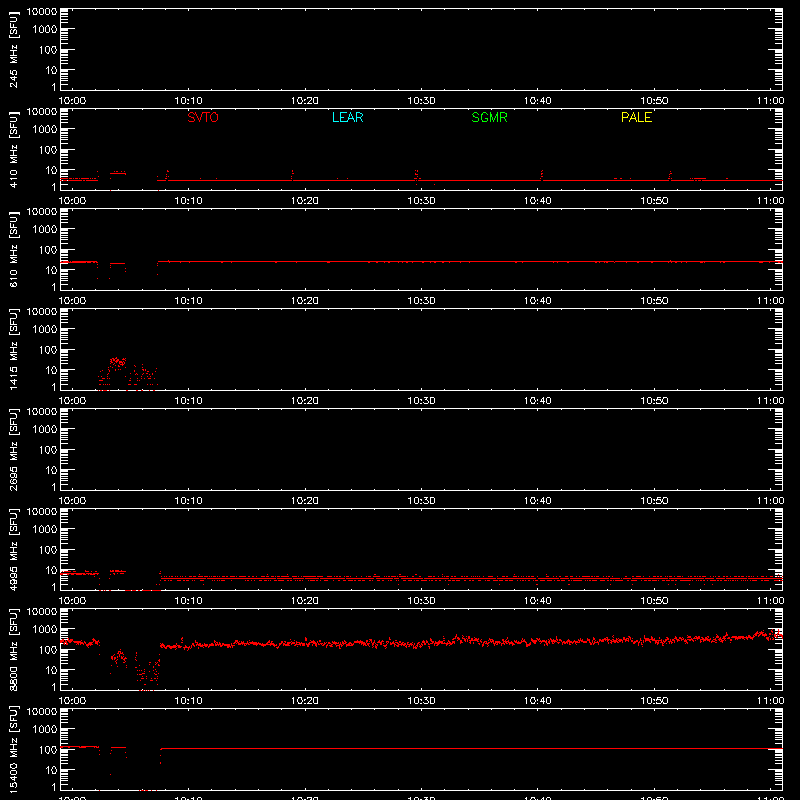Click the 11:00 time label under 245 MHz panel
Viewport: 800px width, 800px height.
coord(770,101)
